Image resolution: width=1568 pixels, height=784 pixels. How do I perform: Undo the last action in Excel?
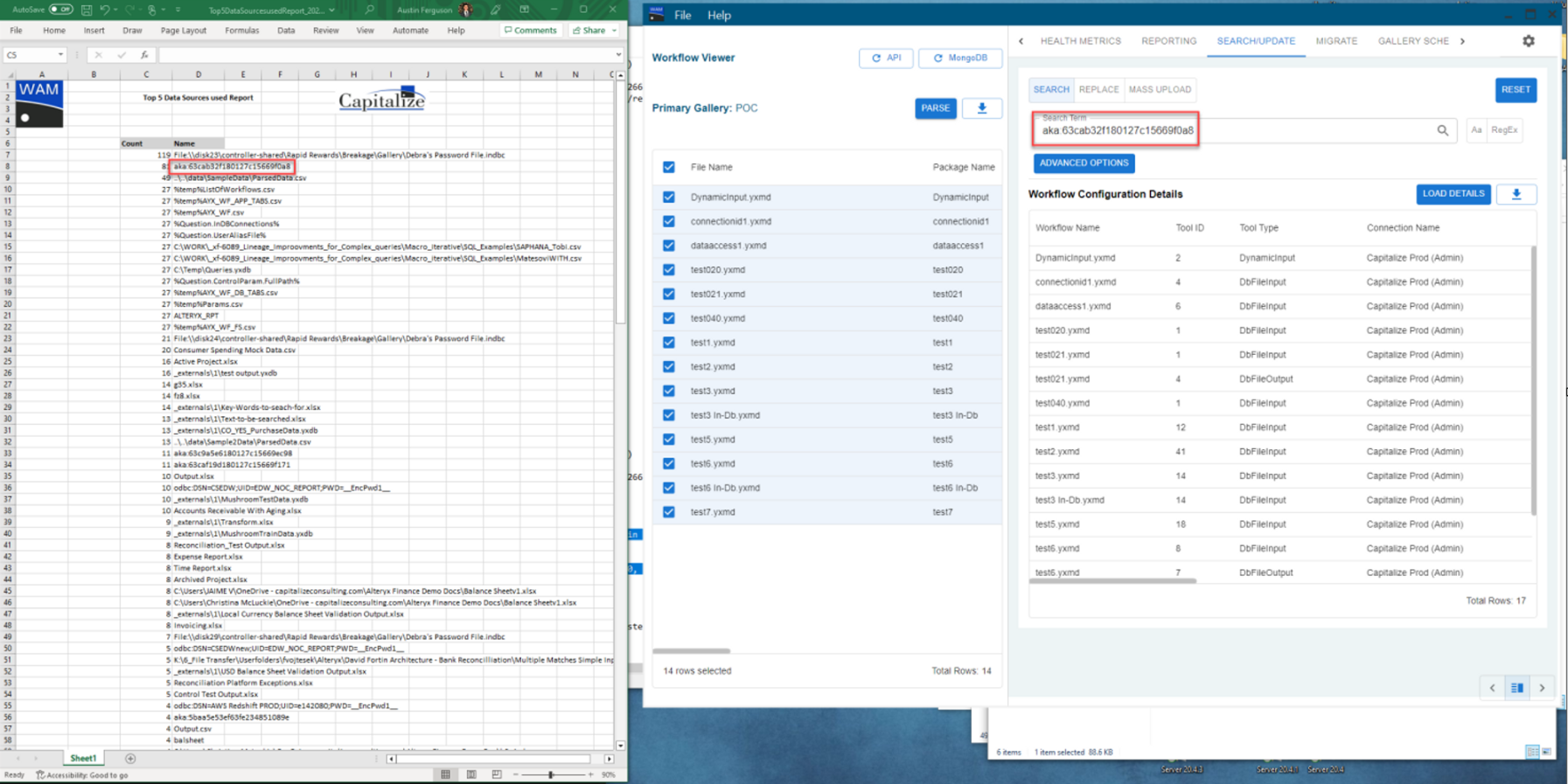click(x=105, y=10)
